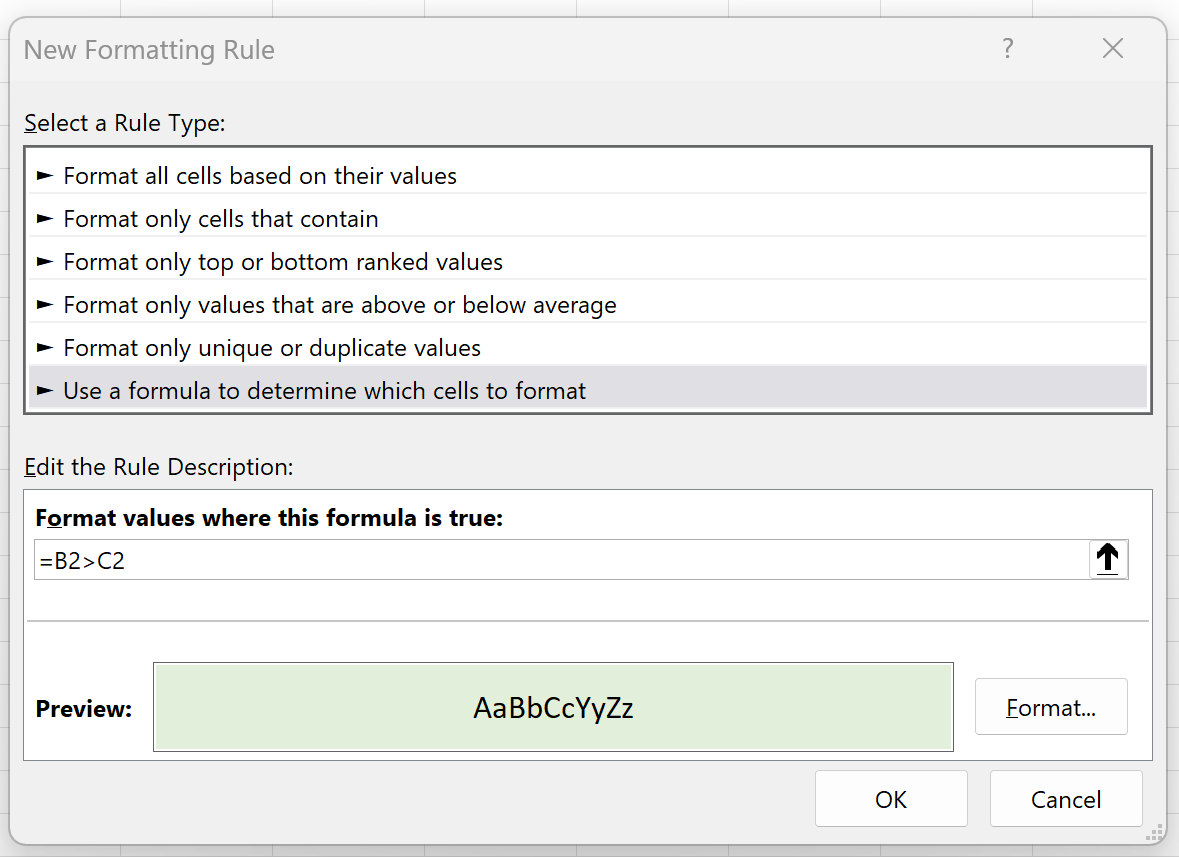Pick Format only unique or duplicate values

tap(587, 347)
